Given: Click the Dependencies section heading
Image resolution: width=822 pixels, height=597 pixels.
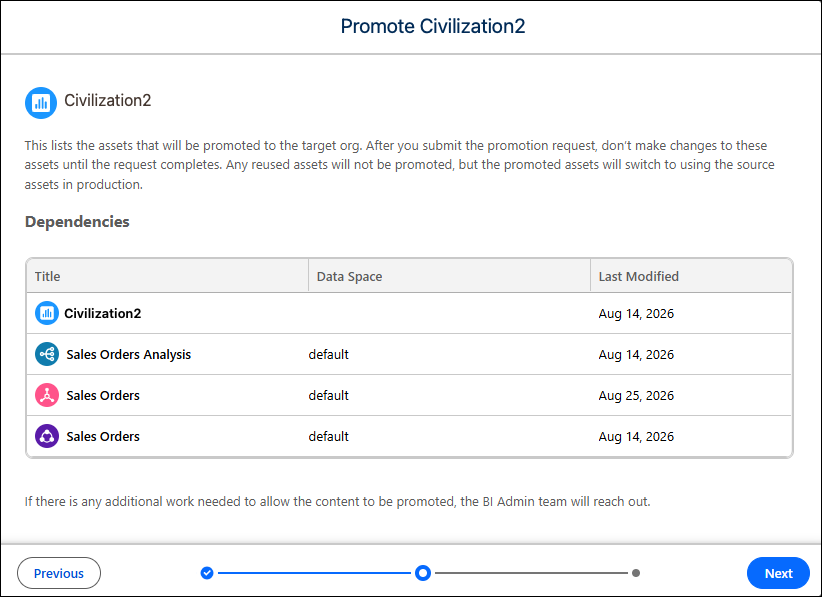Looking at the screenshot, I should [x=77, y=222].
